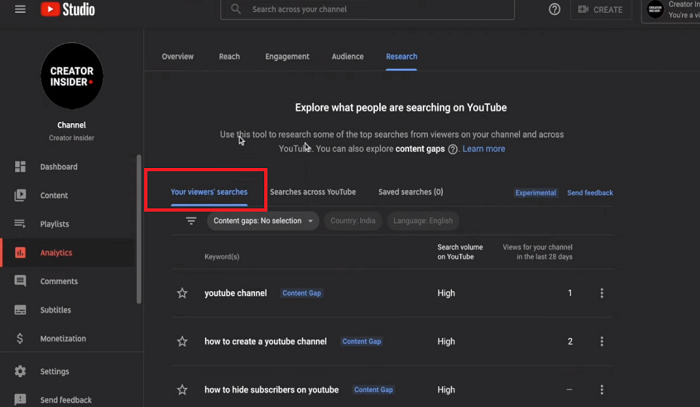Open Comments from the sidebar

click(58, 282)
